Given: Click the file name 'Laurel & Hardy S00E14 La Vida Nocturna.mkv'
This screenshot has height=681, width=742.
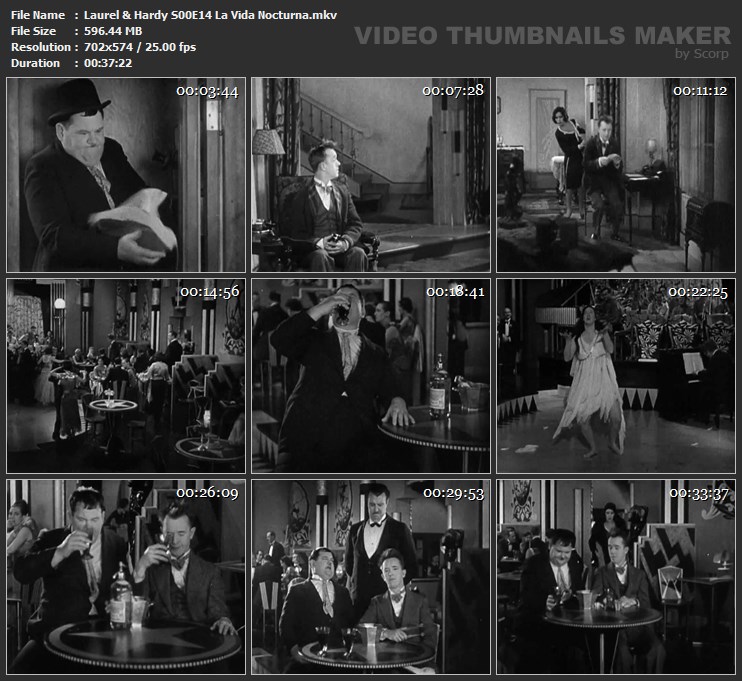Looking at the screenshot, I should tap(211, 15).
